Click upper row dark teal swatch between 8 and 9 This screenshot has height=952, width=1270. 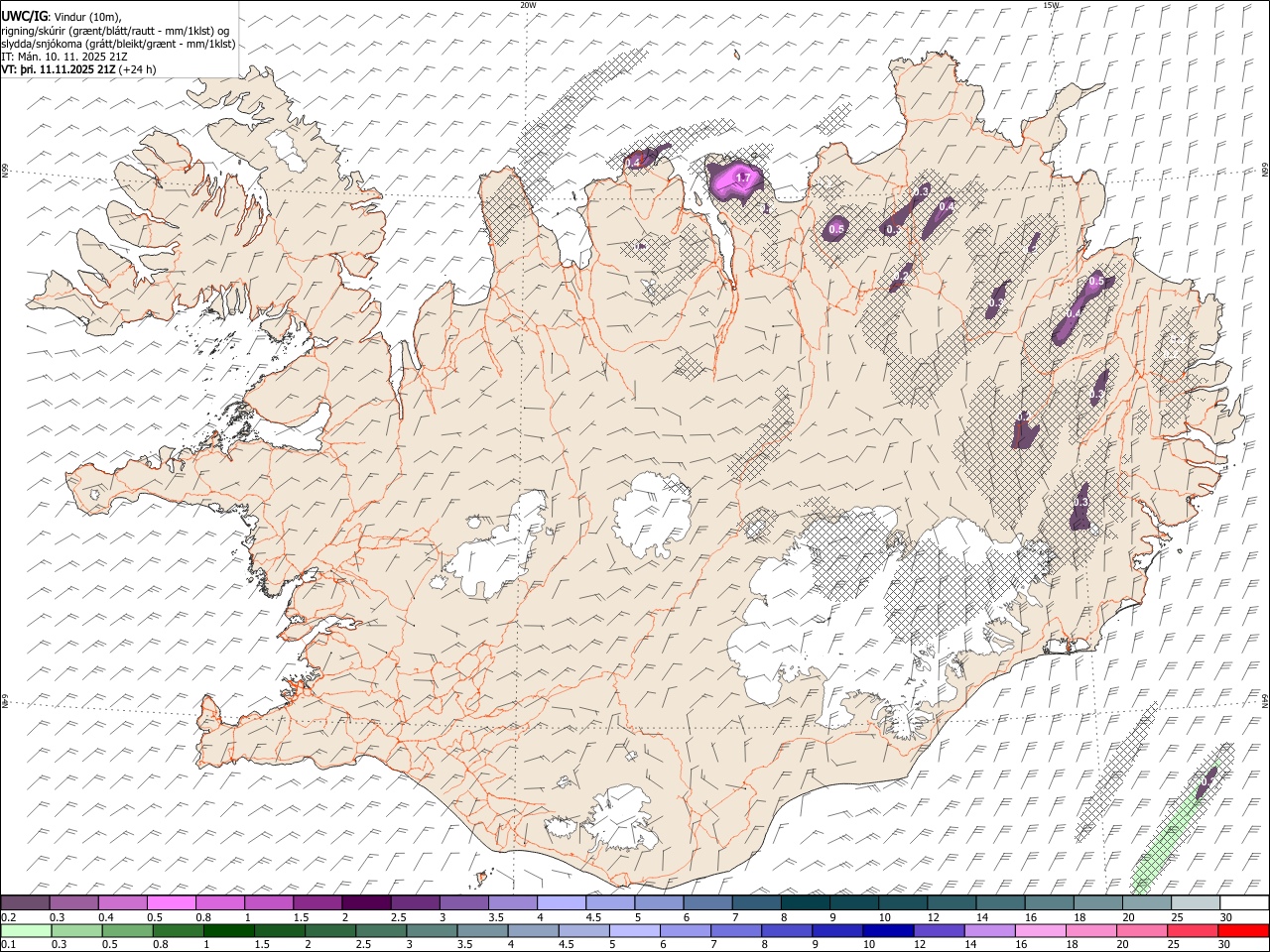tap(804, 903)
